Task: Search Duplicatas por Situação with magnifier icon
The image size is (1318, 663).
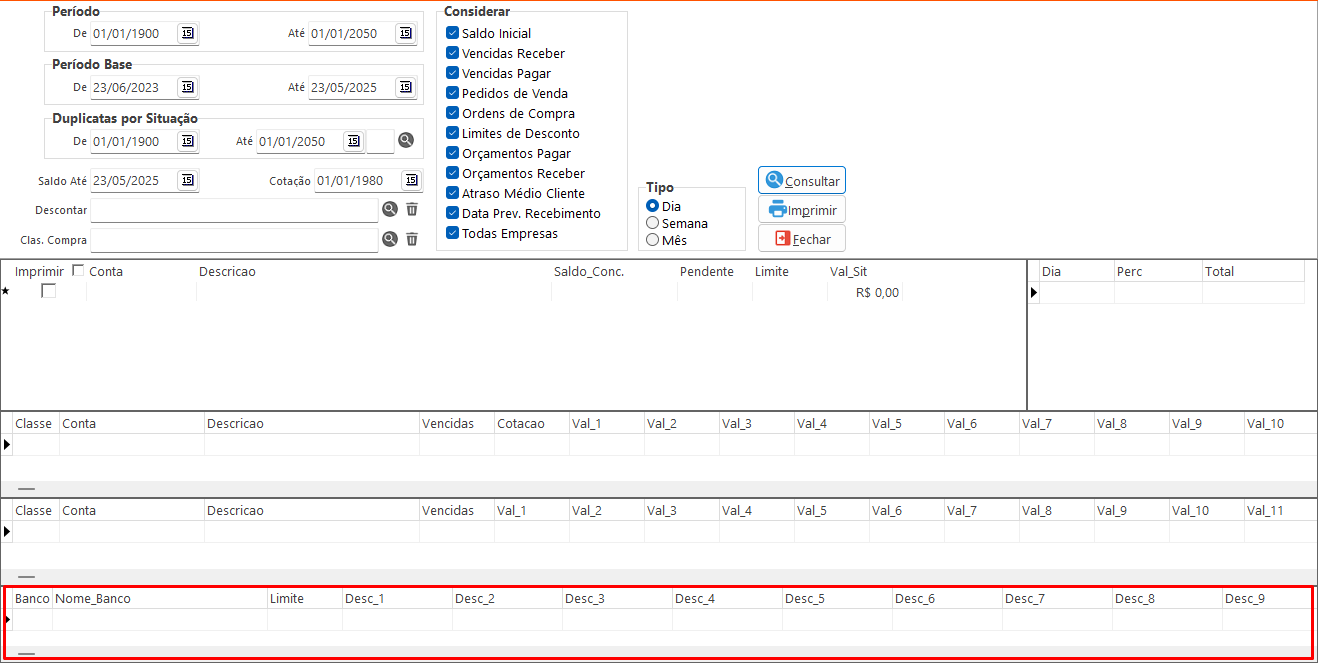Action: tap(406, 141)
